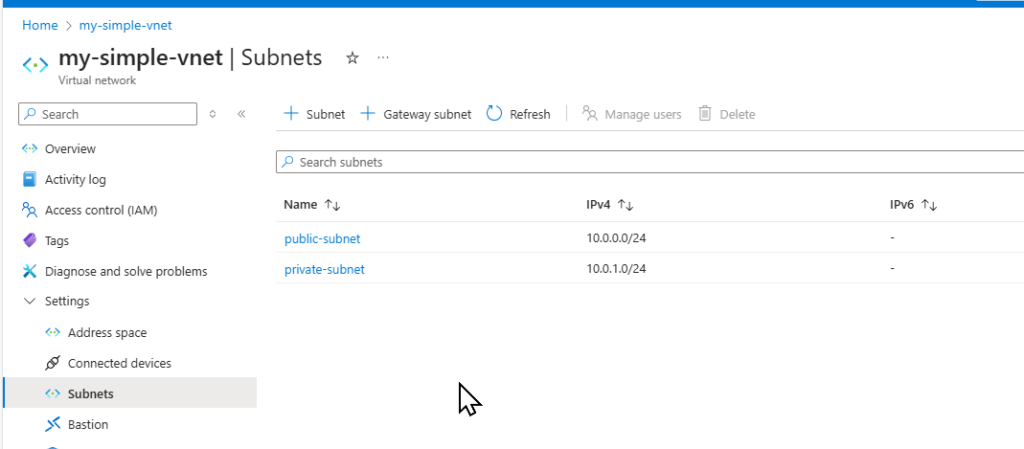The width and height of the screenshot is (1024, 449).
Task: Click my-simple-vnet breadcrumb link
Action: (x=125, y=25)
